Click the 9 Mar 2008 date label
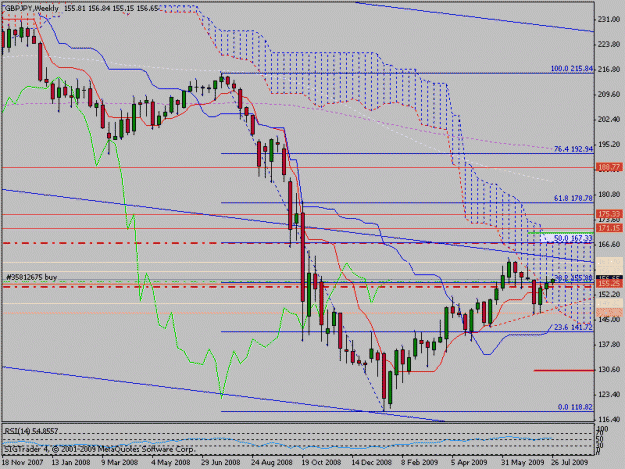625x469 pixels. [x=120, y=463]
